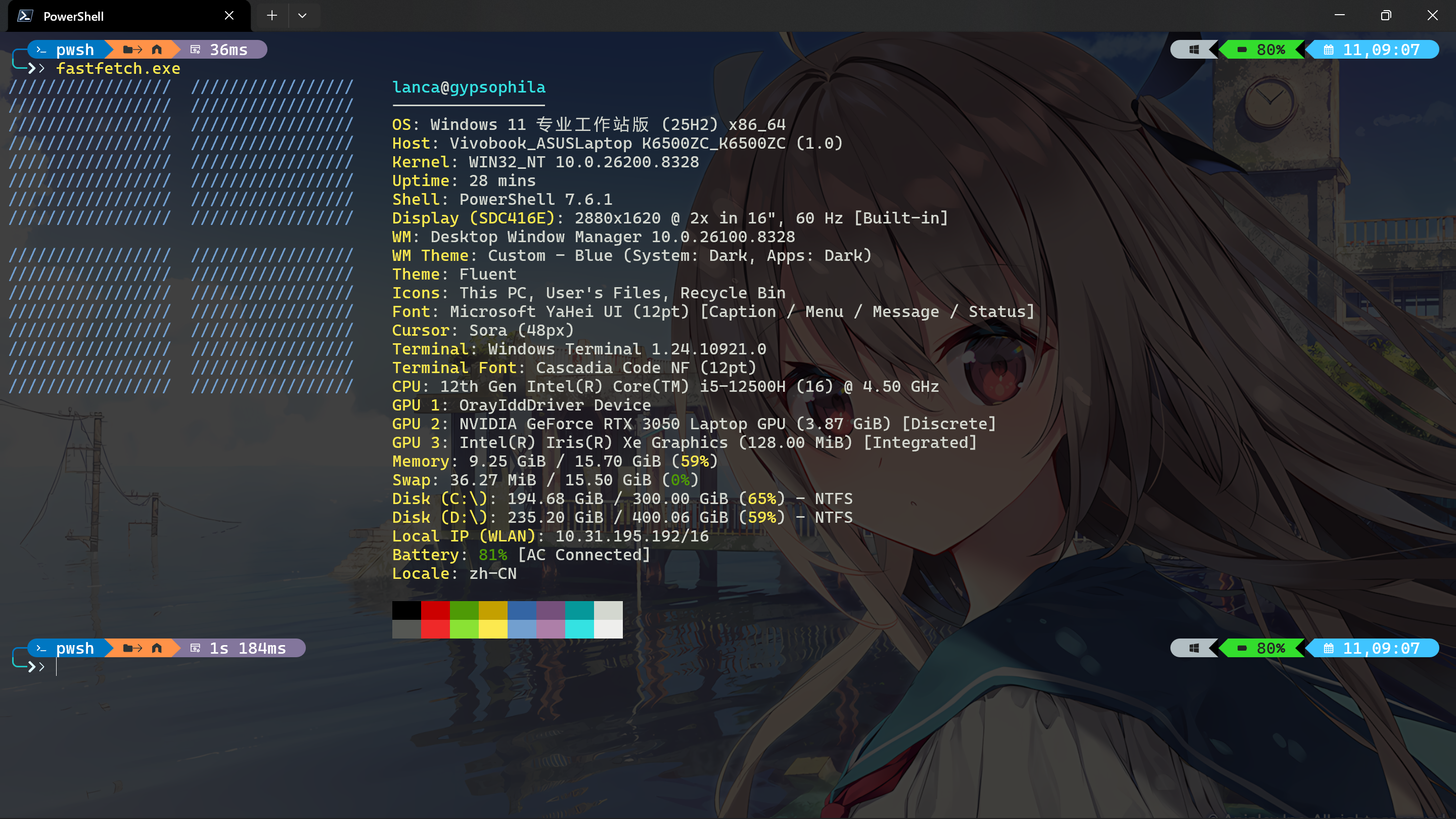The height and width of the screenshot is (819, 1456).
Task: Click the WM: Desktop Window Manager line
Action: click(x=594, y=236)
